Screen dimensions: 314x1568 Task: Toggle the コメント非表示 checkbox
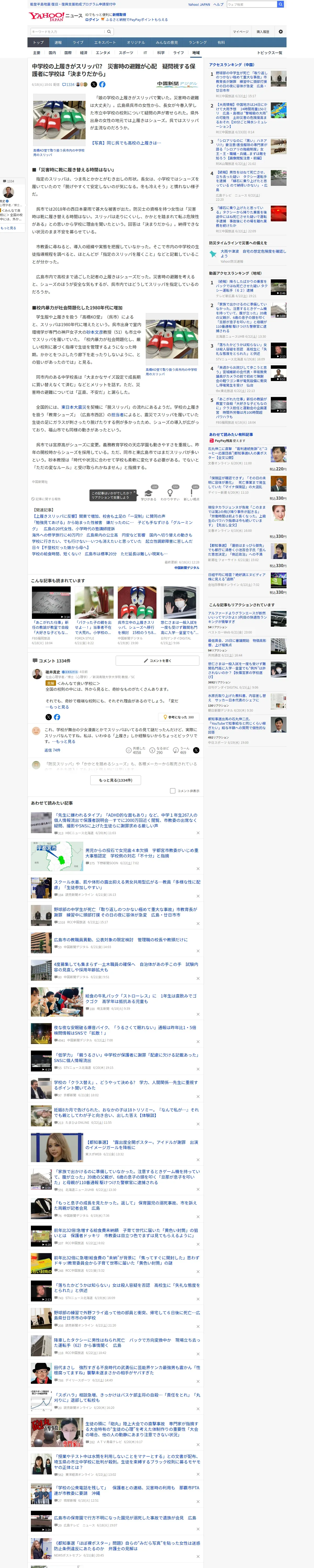click(x=172, y=791)
